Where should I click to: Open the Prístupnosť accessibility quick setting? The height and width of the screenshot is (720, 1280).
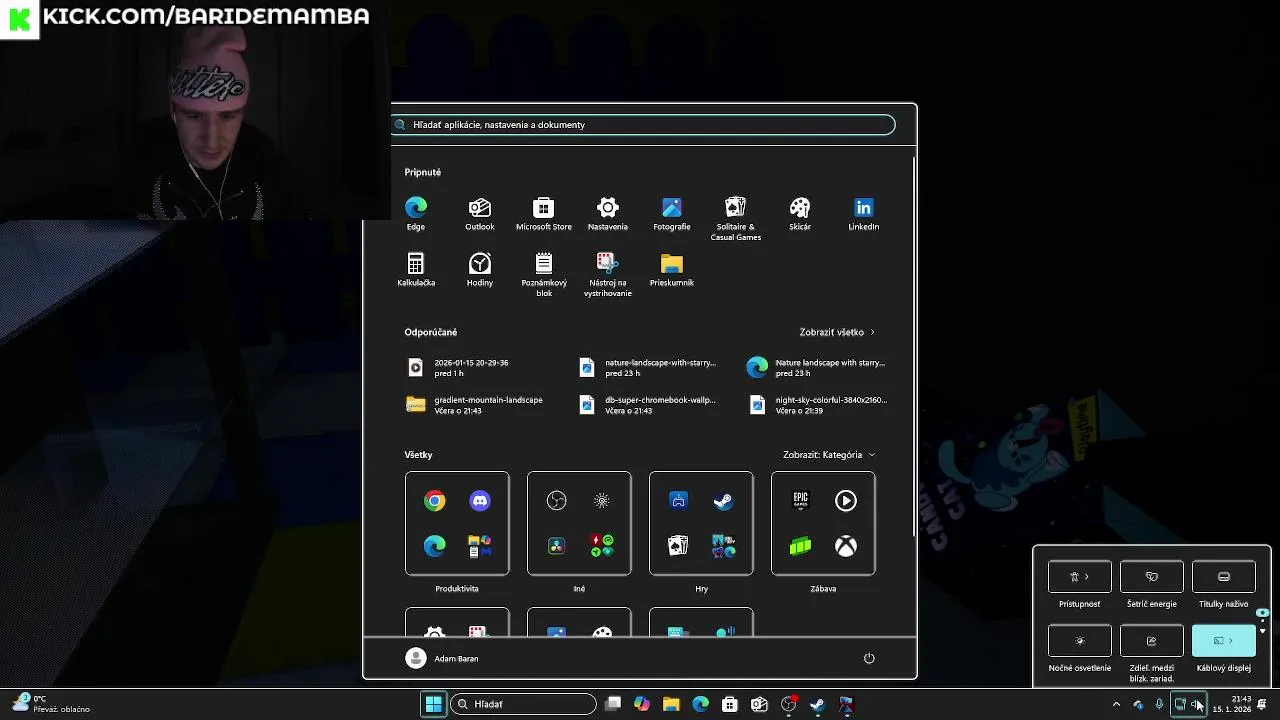[x=1080, y=577]
